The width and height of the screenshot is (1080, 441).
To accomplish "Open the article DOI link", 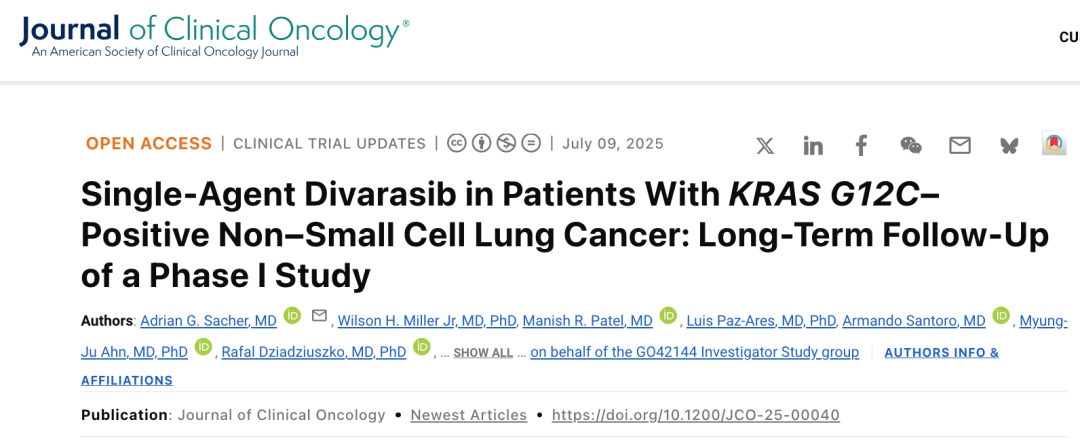I will tap(695, 415).
